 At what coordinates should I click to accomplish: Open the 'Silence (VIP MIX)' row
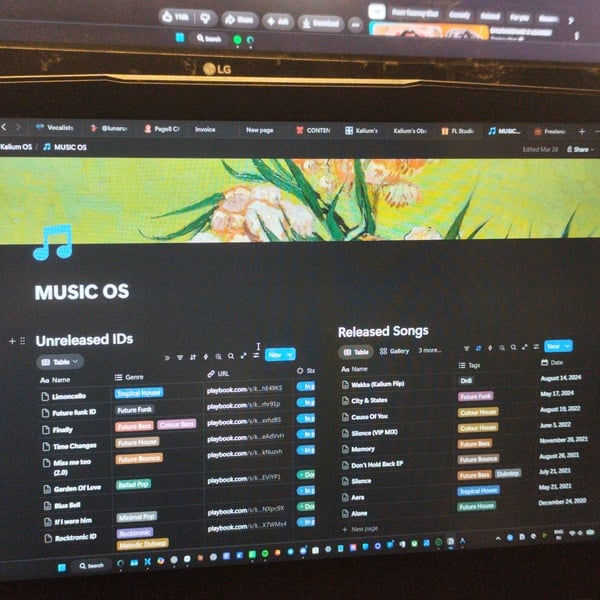point(374,433)
